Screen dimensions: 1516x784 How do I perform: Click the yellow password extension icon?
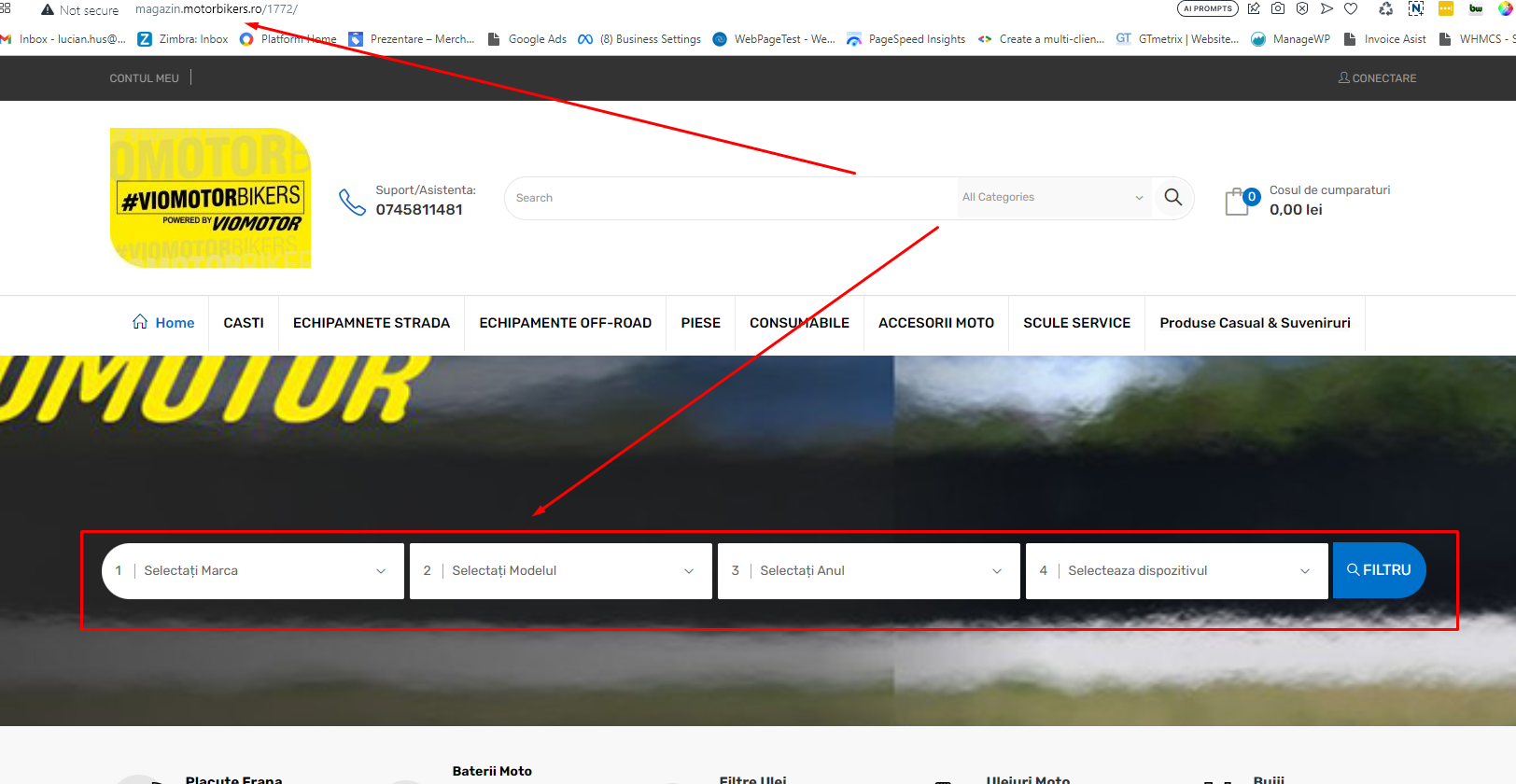point(1446,8)
